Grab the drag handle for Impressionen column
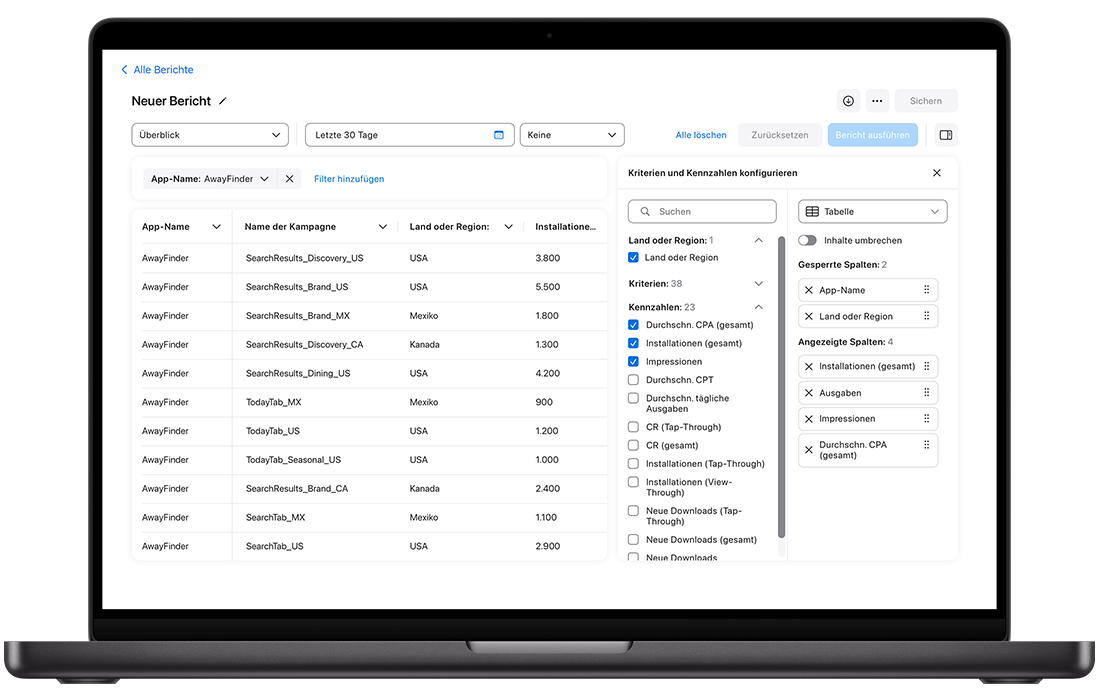1100x700 pixels. pyautogui.click(x=927, y=419)
